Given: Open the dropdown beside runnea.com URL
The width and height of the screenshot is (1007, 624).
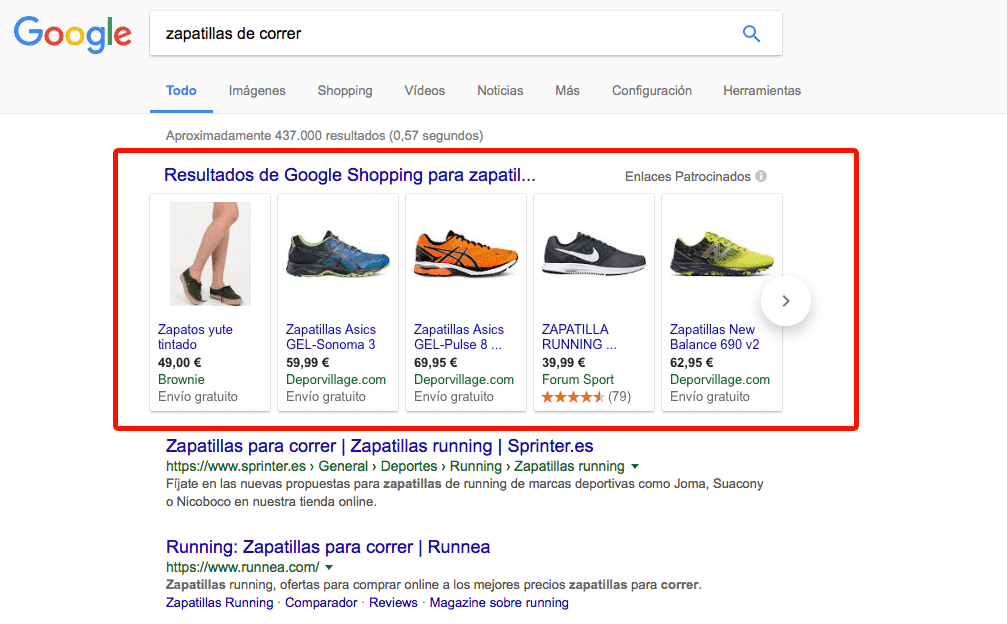Looking at the screenshot, I should 330,565.
